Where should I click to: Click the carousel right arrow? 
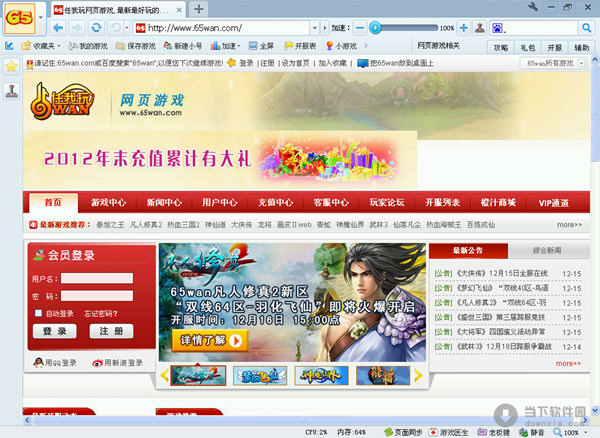click(x=418, y=375)
